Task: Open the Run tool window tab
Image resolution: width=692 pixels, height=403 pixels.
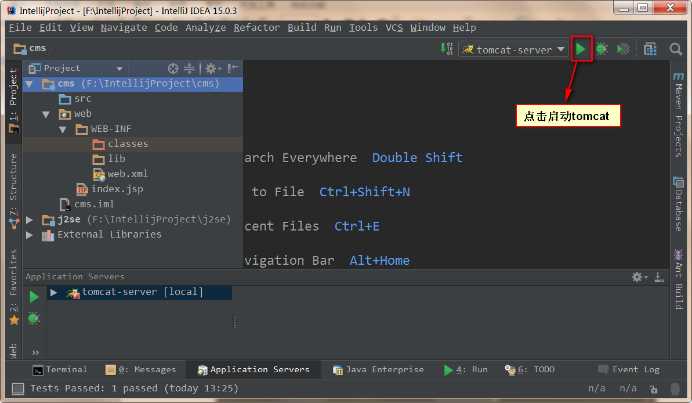Action: 466,369
